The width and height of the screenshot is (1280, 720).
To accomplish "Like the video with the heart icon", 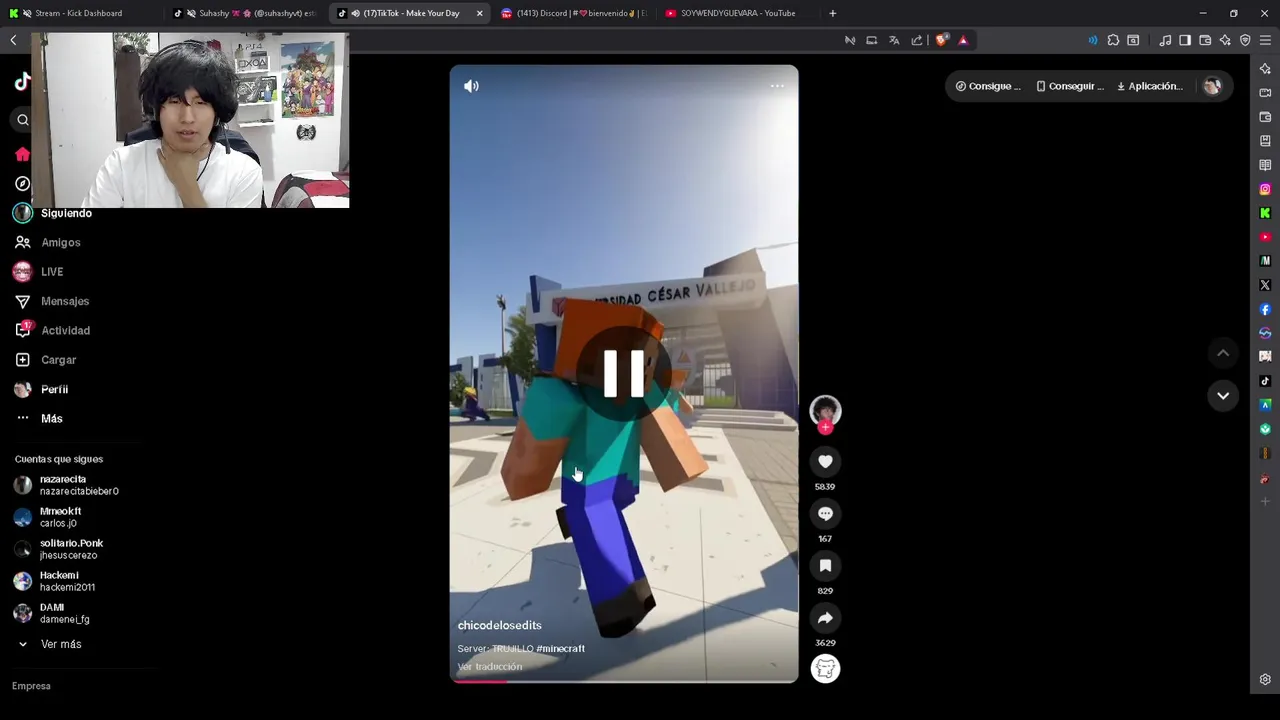I will (825, 461).
